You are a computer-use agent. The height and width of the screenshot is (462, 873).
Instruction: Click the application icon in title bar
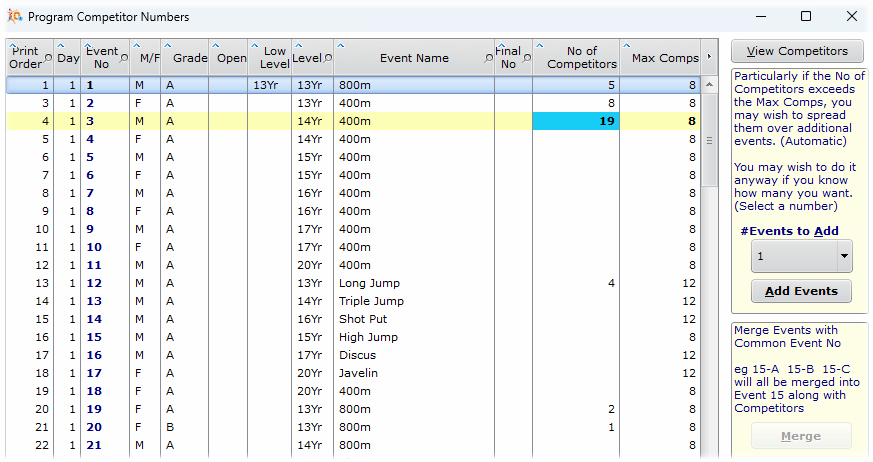coord(14,17)
